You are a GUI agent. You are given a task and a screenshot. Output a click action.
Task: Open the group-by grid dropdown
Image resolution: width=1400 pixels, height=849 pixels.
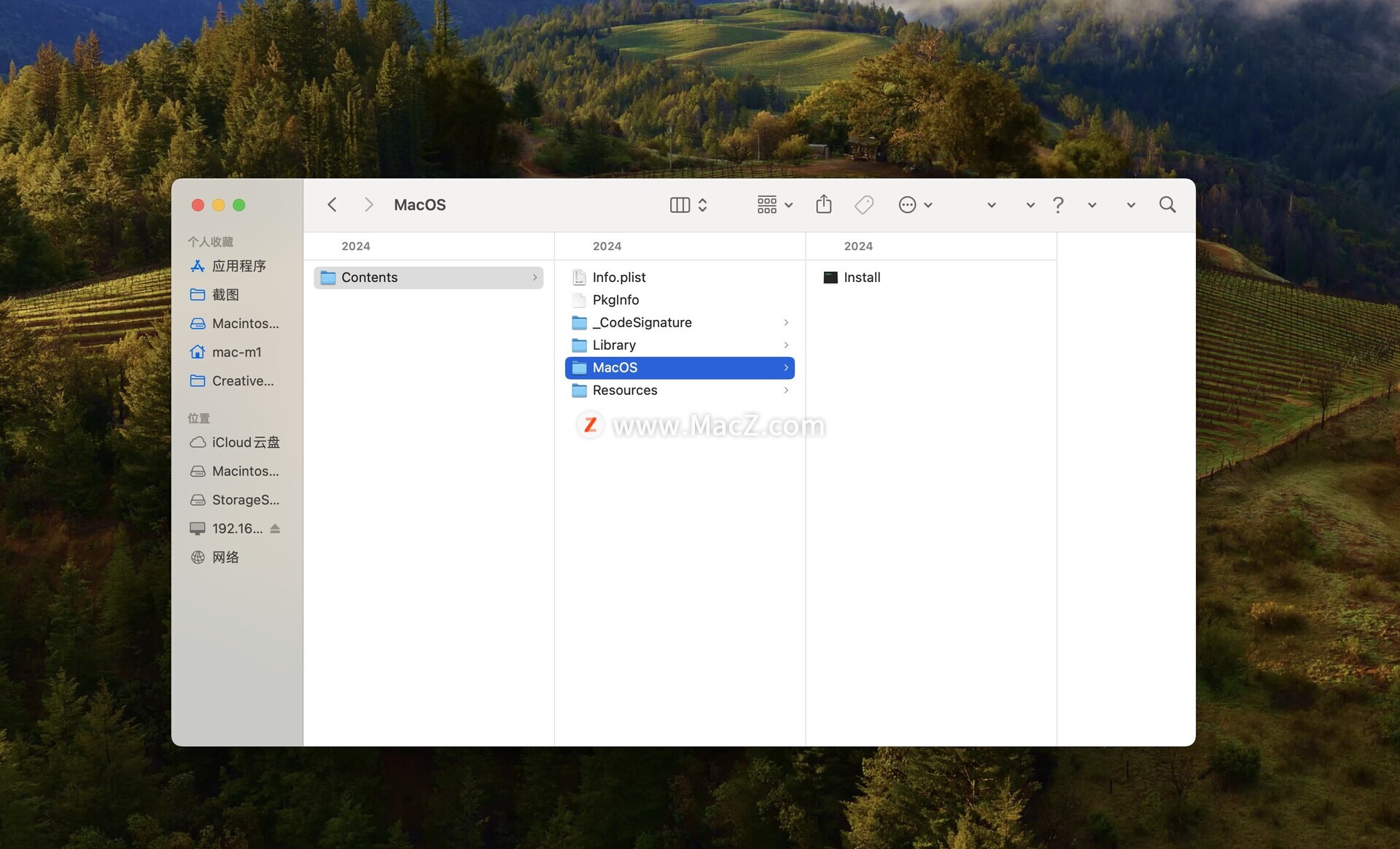(774, 205)
